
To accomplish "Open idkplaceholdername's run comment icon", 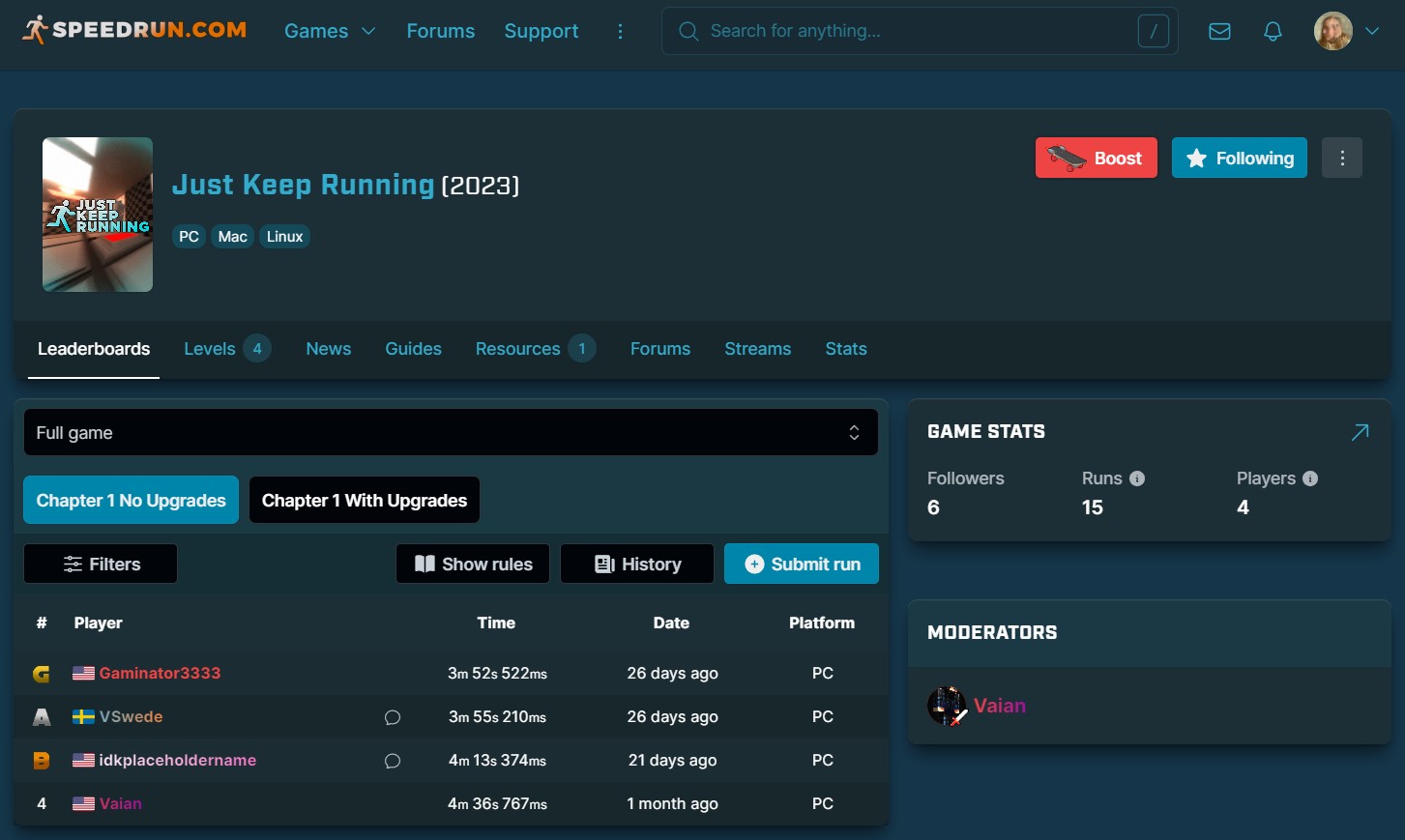I will 393,761.
